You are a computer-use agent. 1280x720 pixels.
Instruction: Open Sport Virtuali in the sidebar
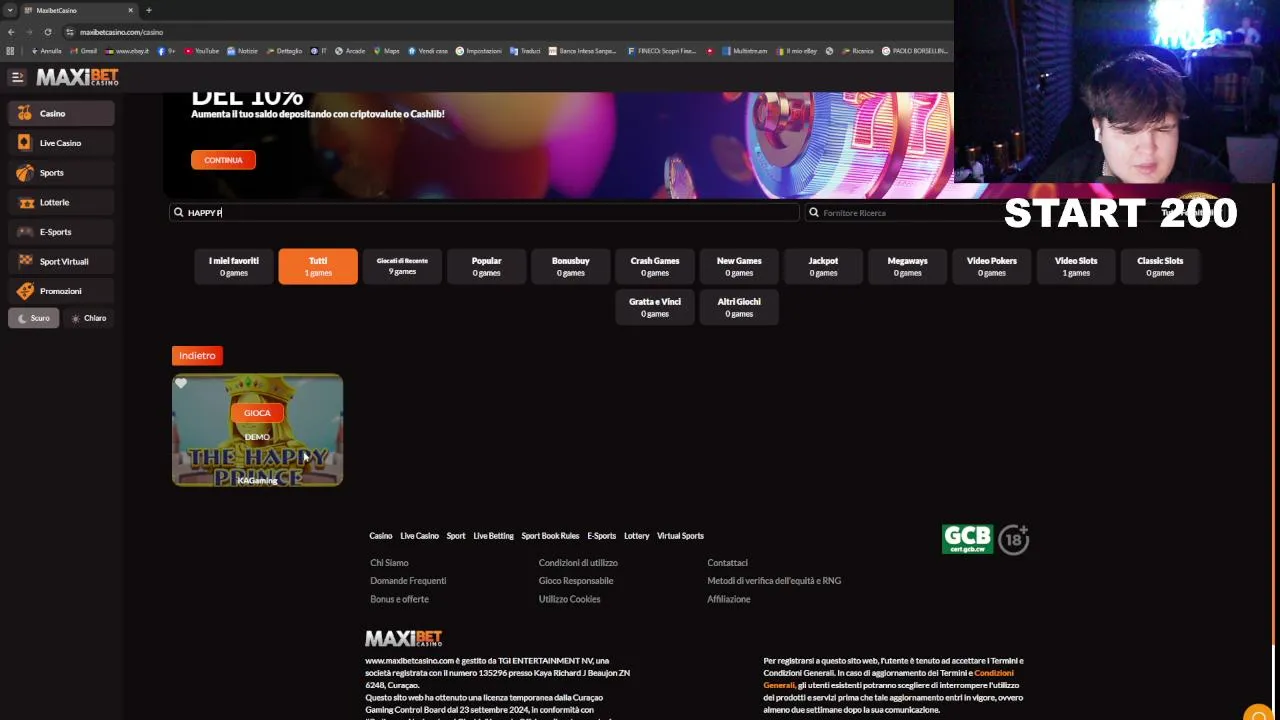(61, 261)
